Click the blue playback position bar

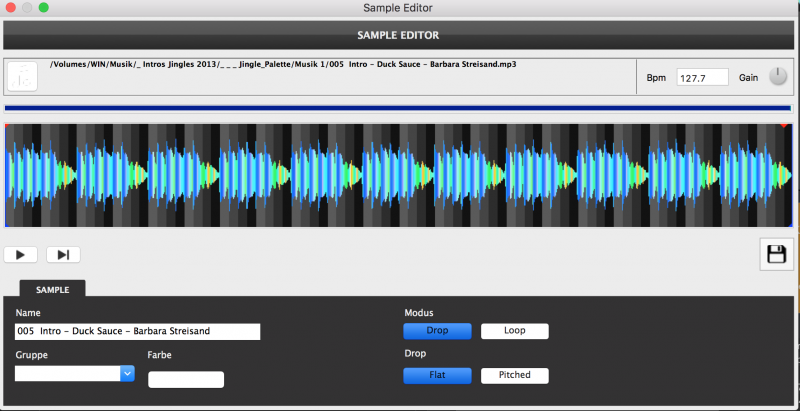pos(398,107)
